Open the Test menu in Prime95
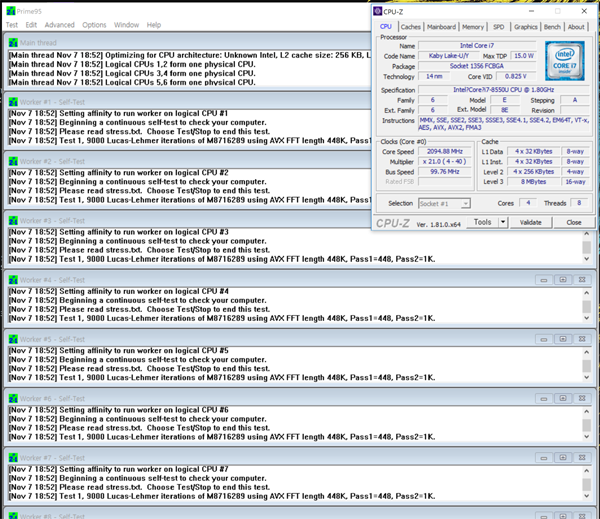 pyautogui.click(x=11, y=25)
